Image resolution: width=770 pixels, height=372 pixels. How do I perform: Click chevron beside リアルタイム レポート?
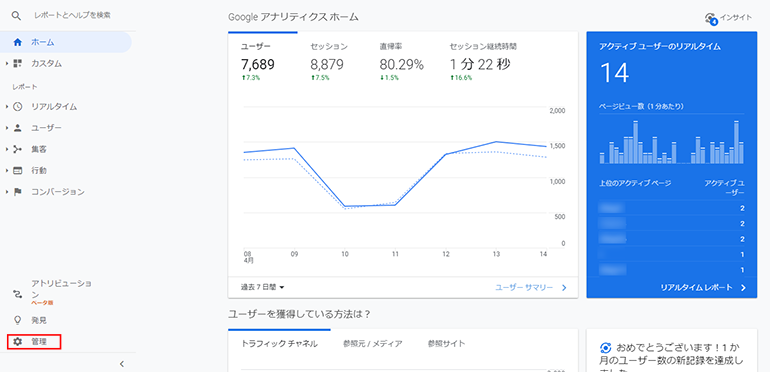click(x=743, y=288)
